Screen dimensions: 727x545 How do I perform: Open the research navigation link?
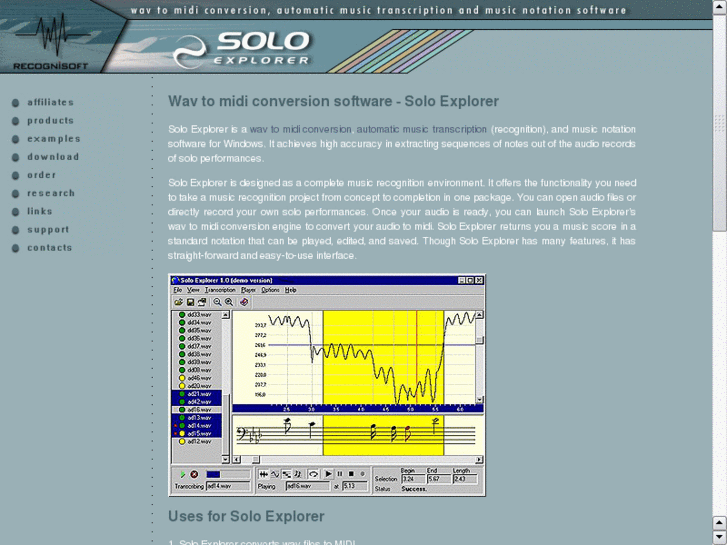point(51,193)
